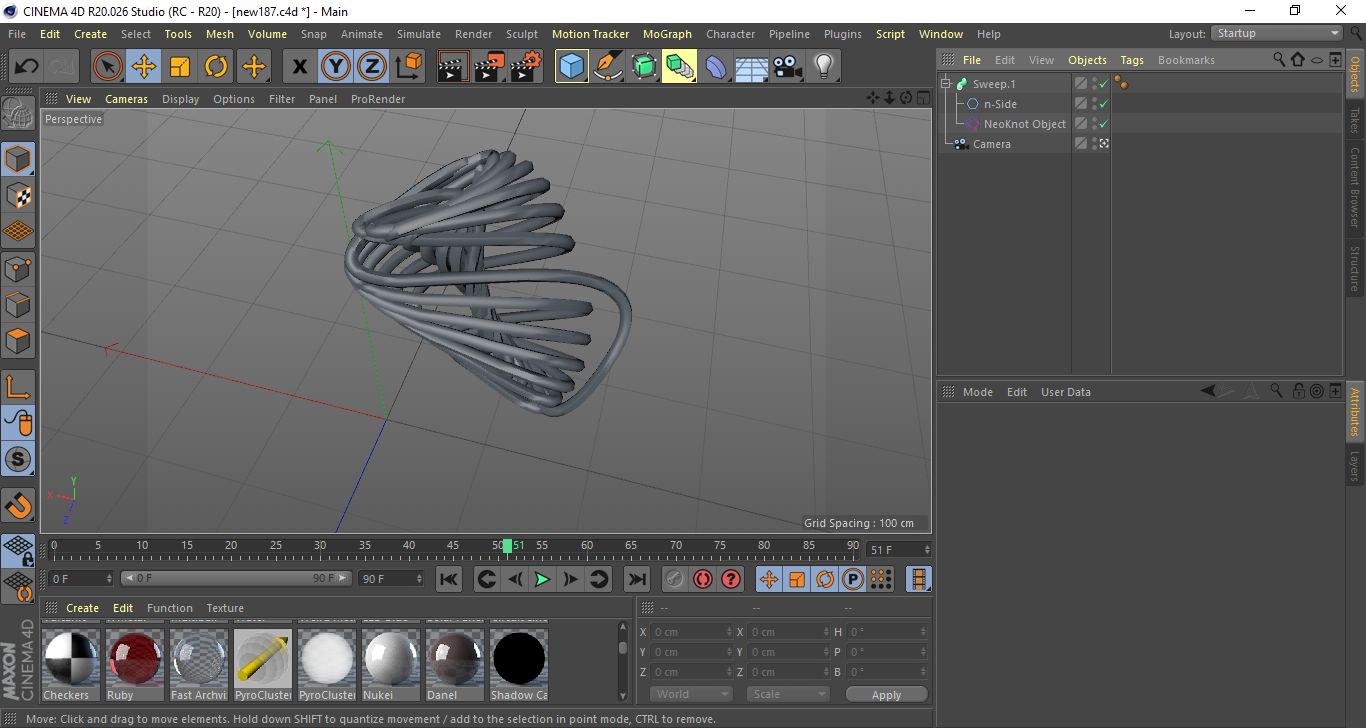Toggle Z axis lock
Image resolution: width=1366 pixels, height=728 pixels.
click(372, 67)
